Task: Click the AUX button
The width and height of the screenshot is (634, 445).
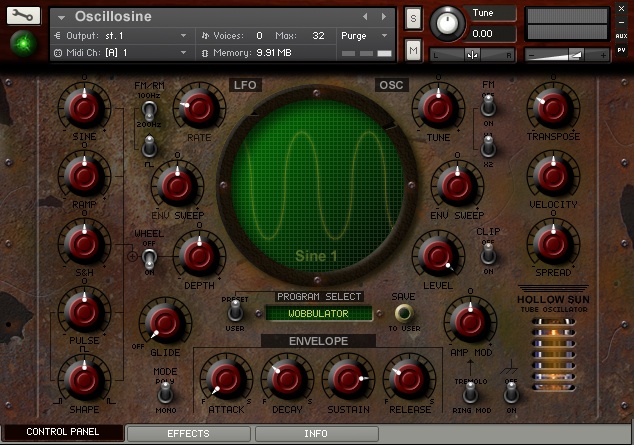Action: click(x=621, y=36)
